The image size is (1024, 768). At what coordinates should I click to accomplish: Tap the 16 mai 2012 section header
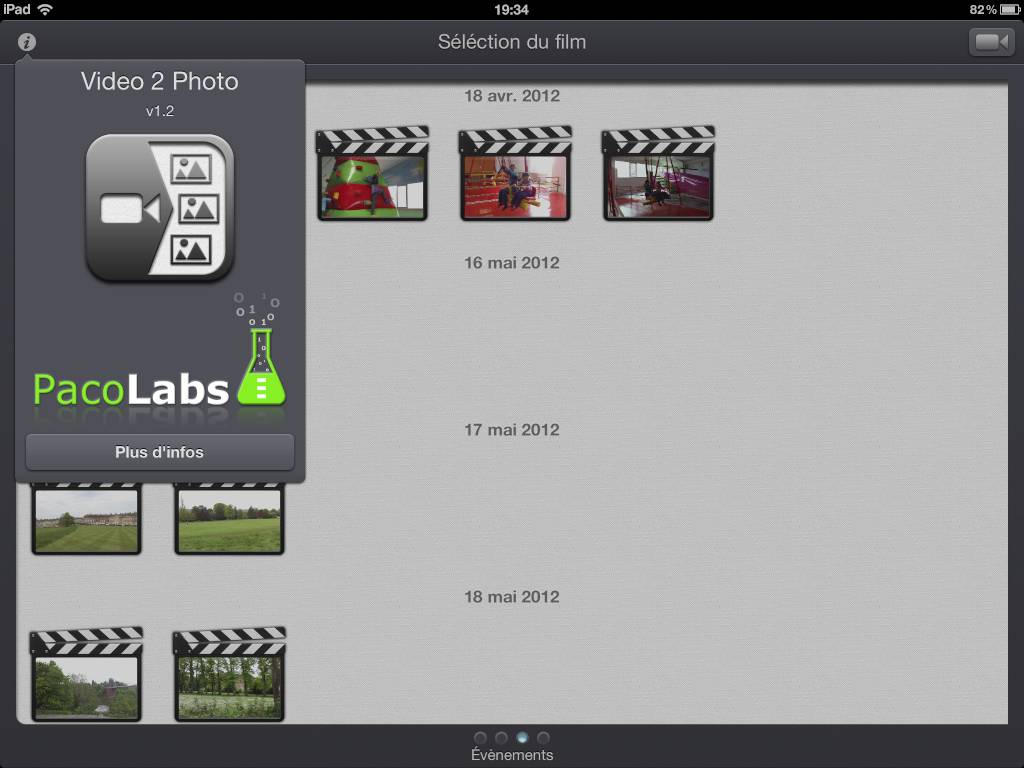pos(512,263)
